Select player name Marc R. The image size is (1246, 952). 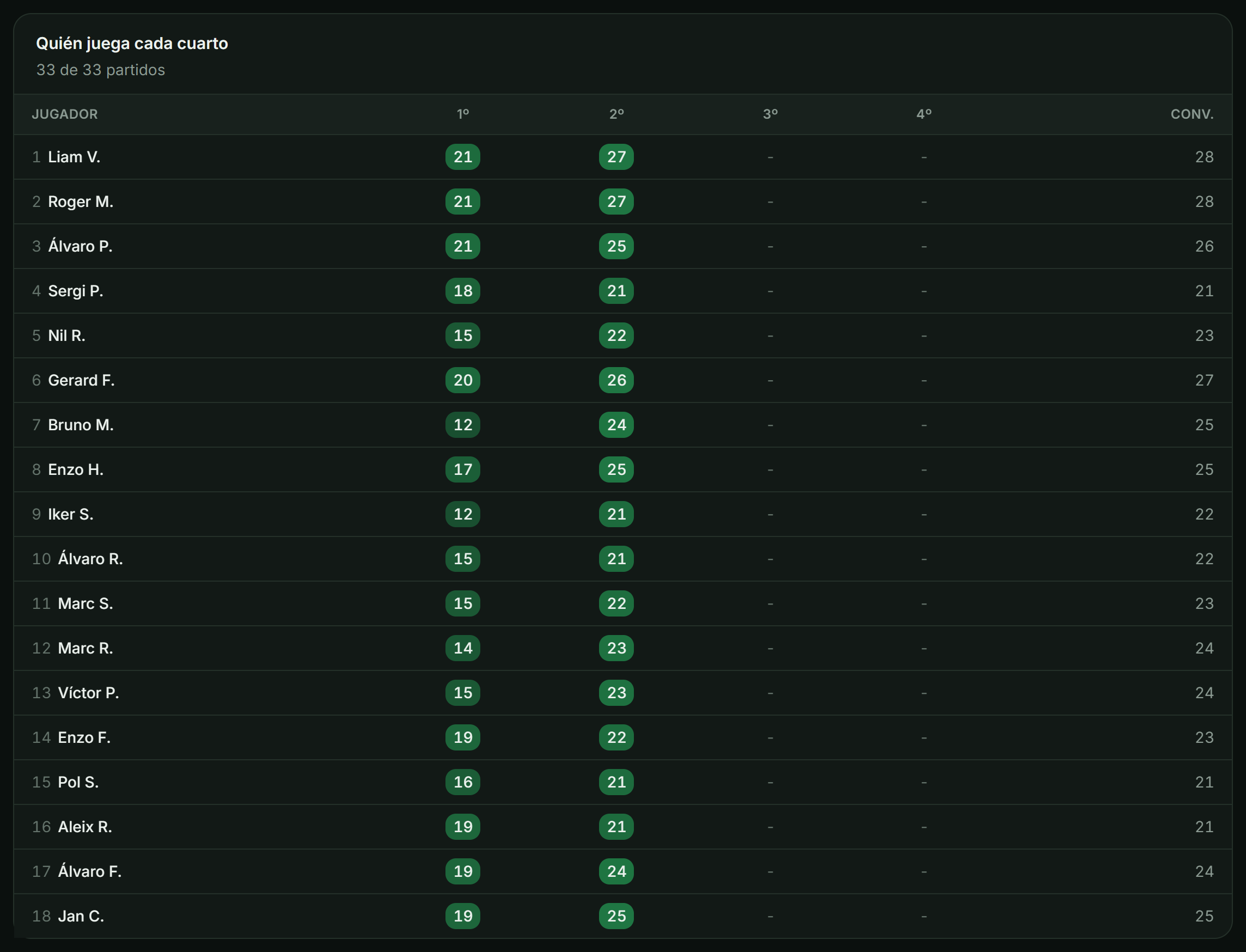click(85, 648)
